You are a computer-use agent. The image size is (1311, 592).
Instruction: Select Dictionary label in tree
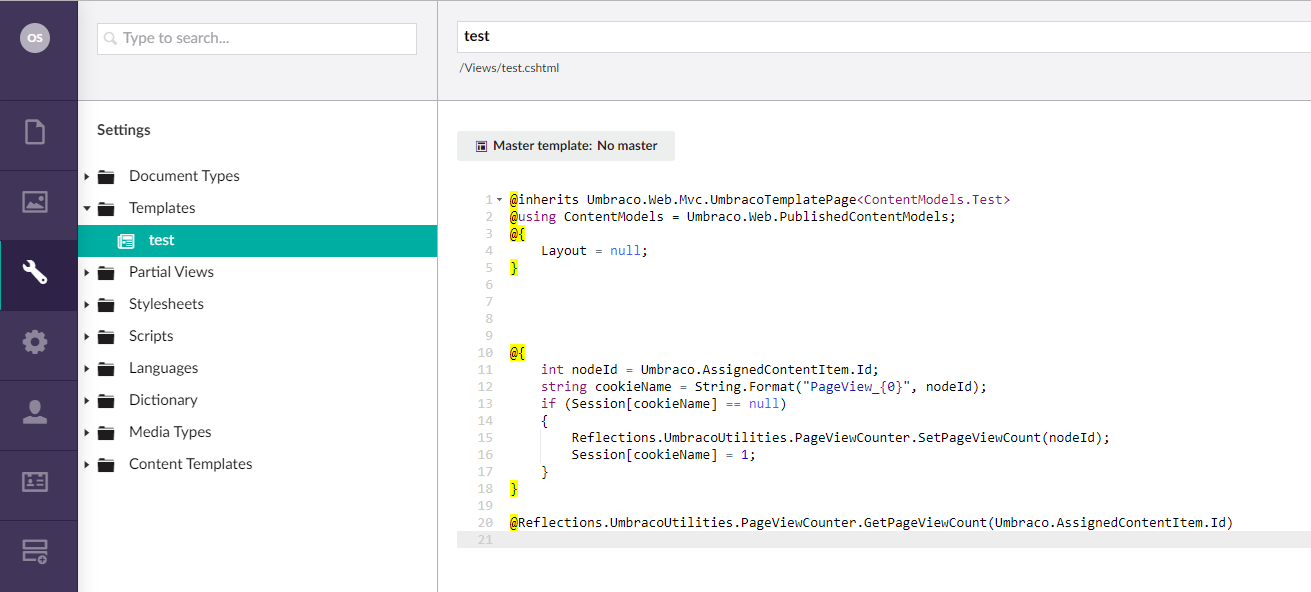[163, 400]
